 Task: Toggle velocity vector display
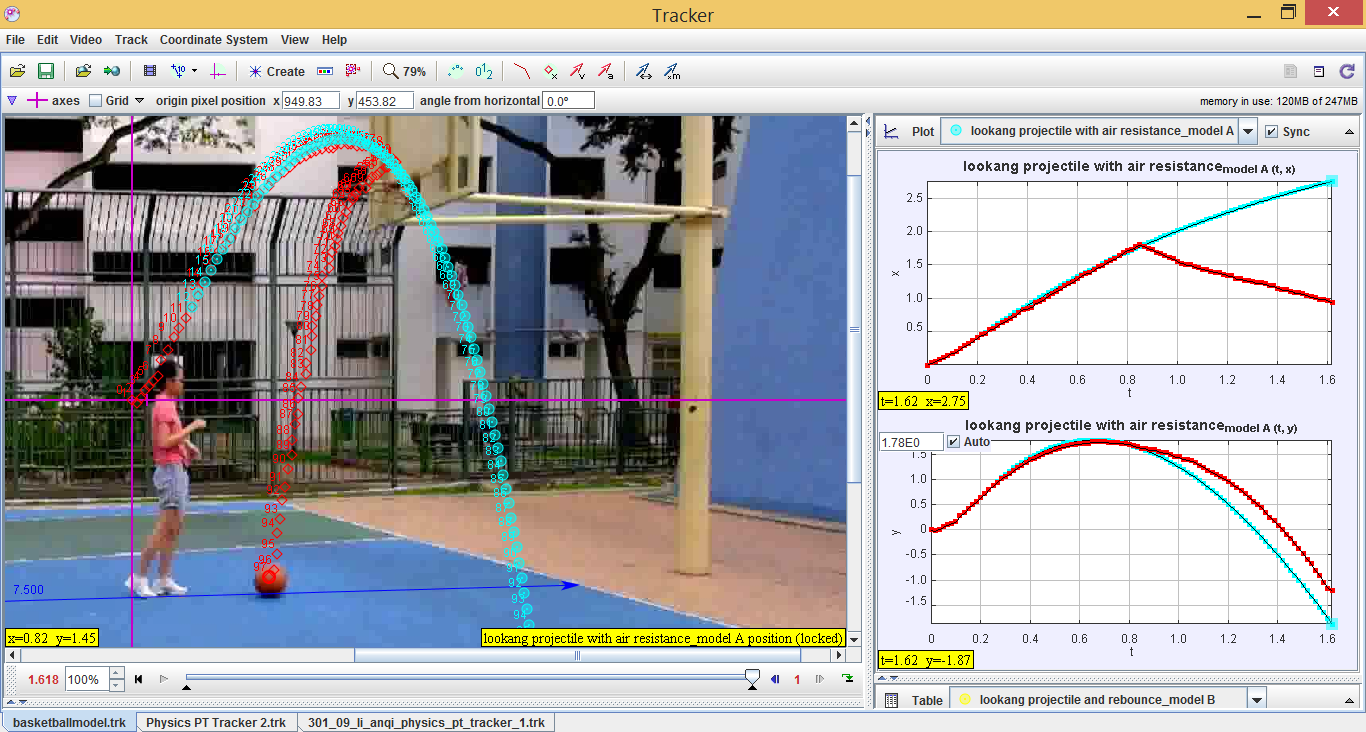575,71
